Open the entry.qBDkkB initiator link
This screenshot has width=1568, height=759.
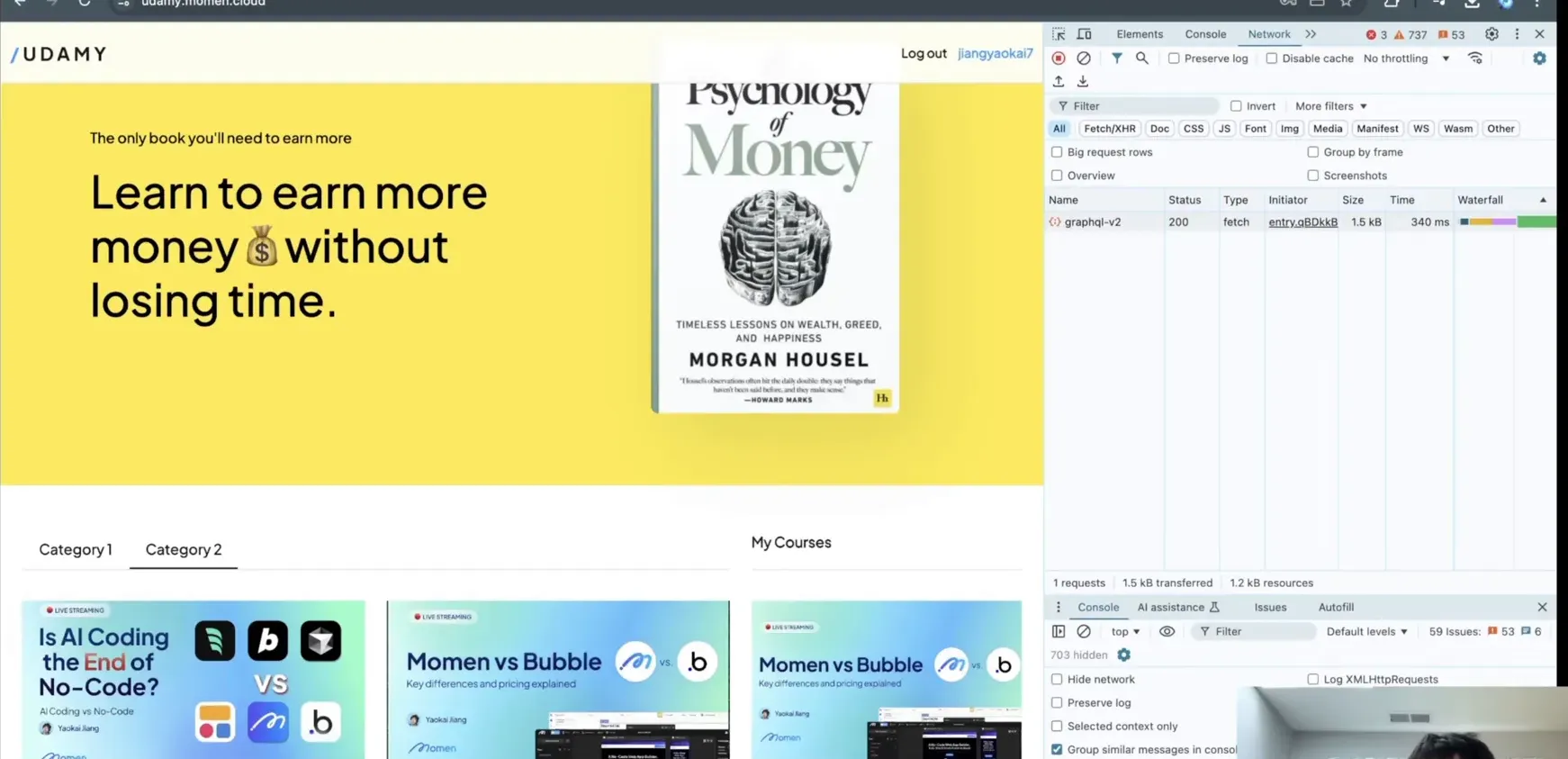point(1302,222)
